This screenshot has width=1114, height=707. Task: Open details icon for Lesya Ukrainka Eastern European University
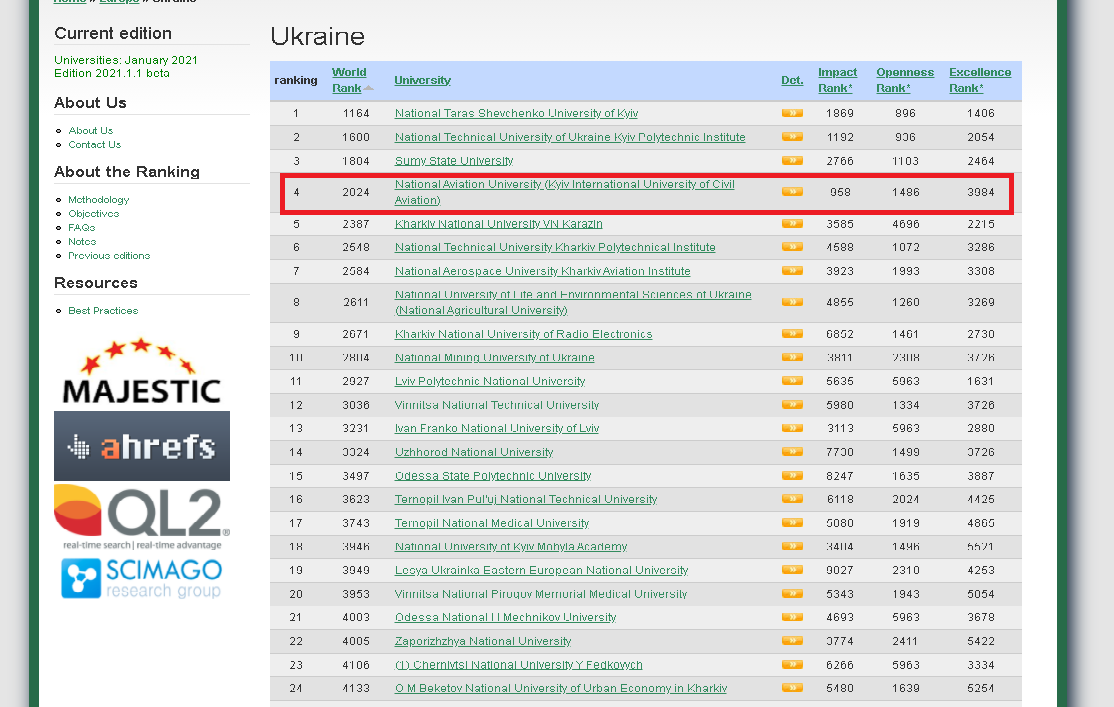pyautogui.click(x=792, y=570)
